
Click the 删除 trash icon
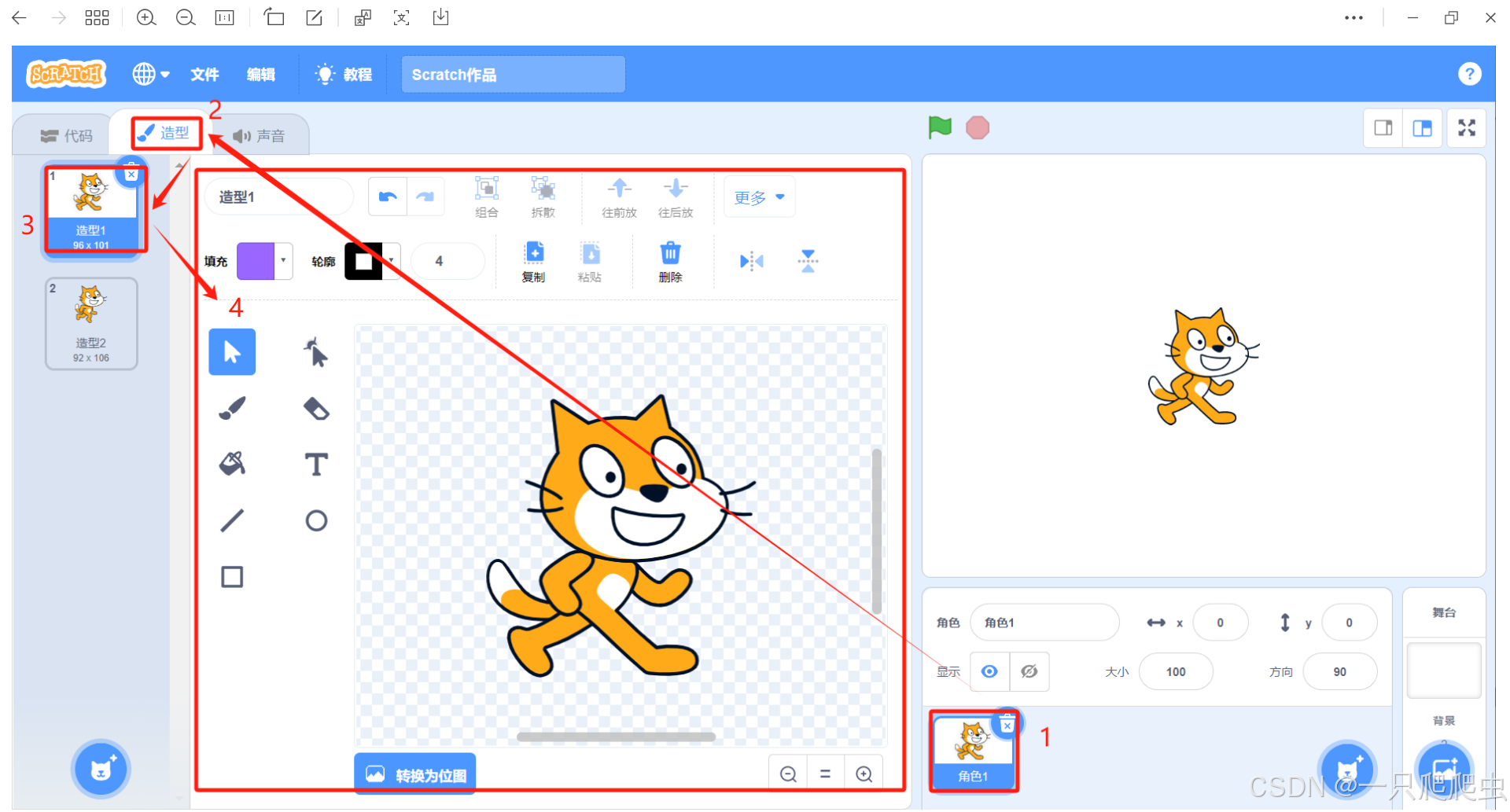[x=670, y=253]
